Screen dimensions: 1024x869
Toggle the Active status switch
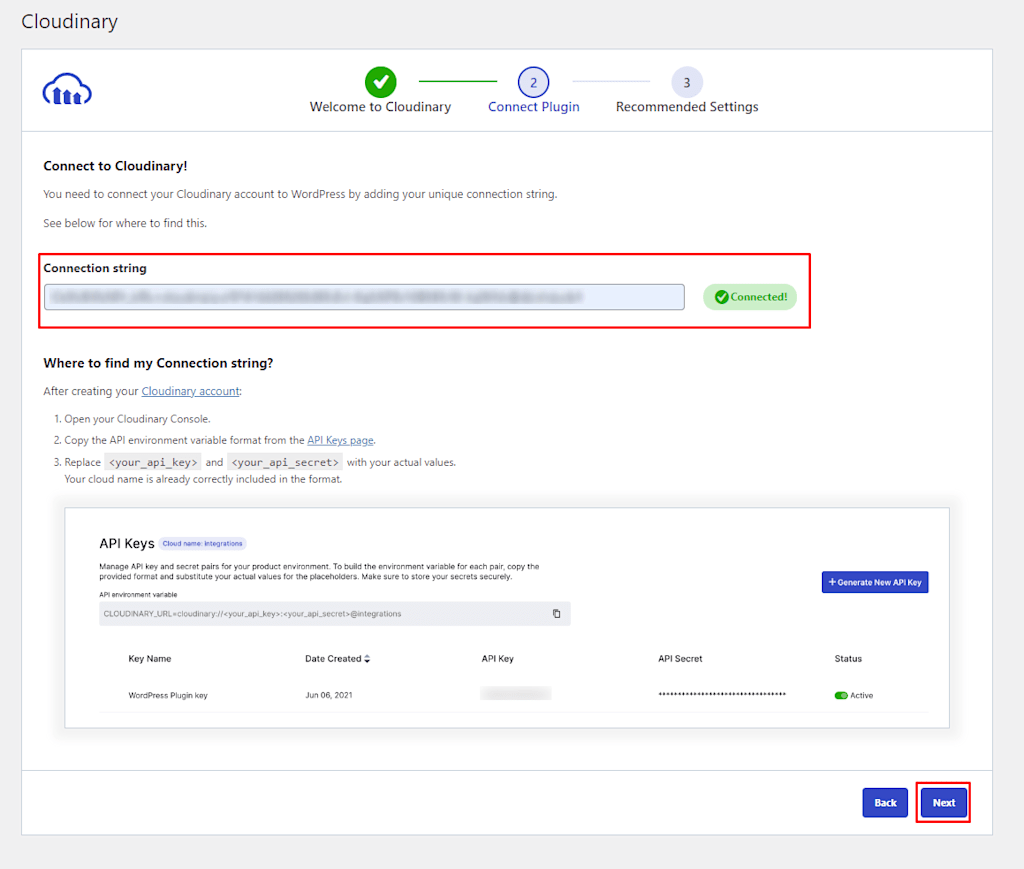(841, 695)
